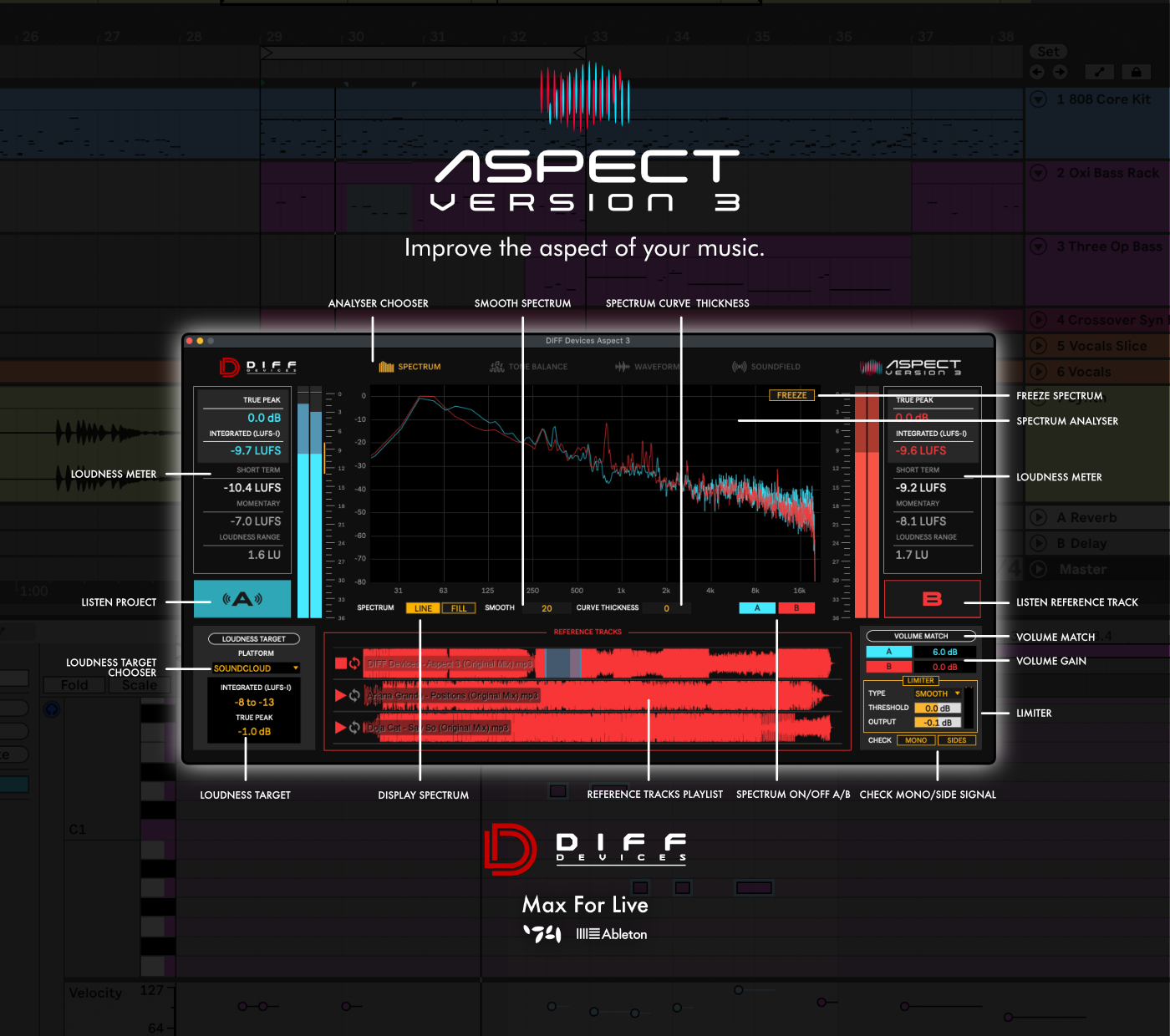This screenshot has width=1170, height=1036.
Task: Toggle loop on Ariana Grande Positions track
Action: (355, 695)
